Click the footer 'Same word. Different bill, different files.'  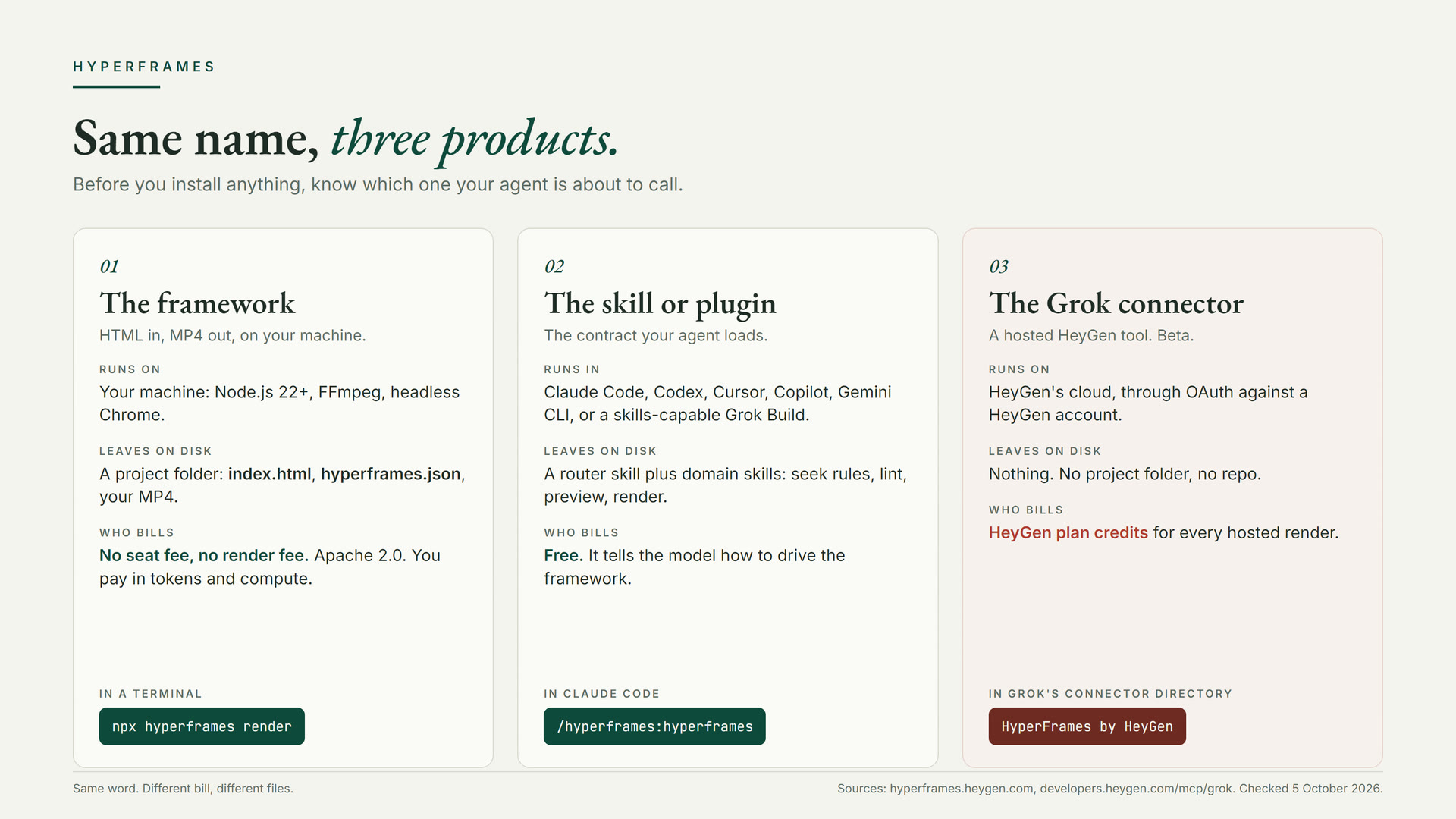183,789
